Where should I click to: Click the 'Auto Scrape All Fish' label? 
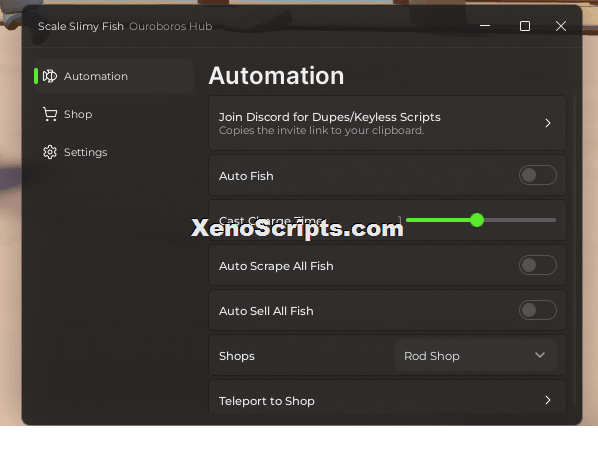pyautogui.click(x=276, y=266)
